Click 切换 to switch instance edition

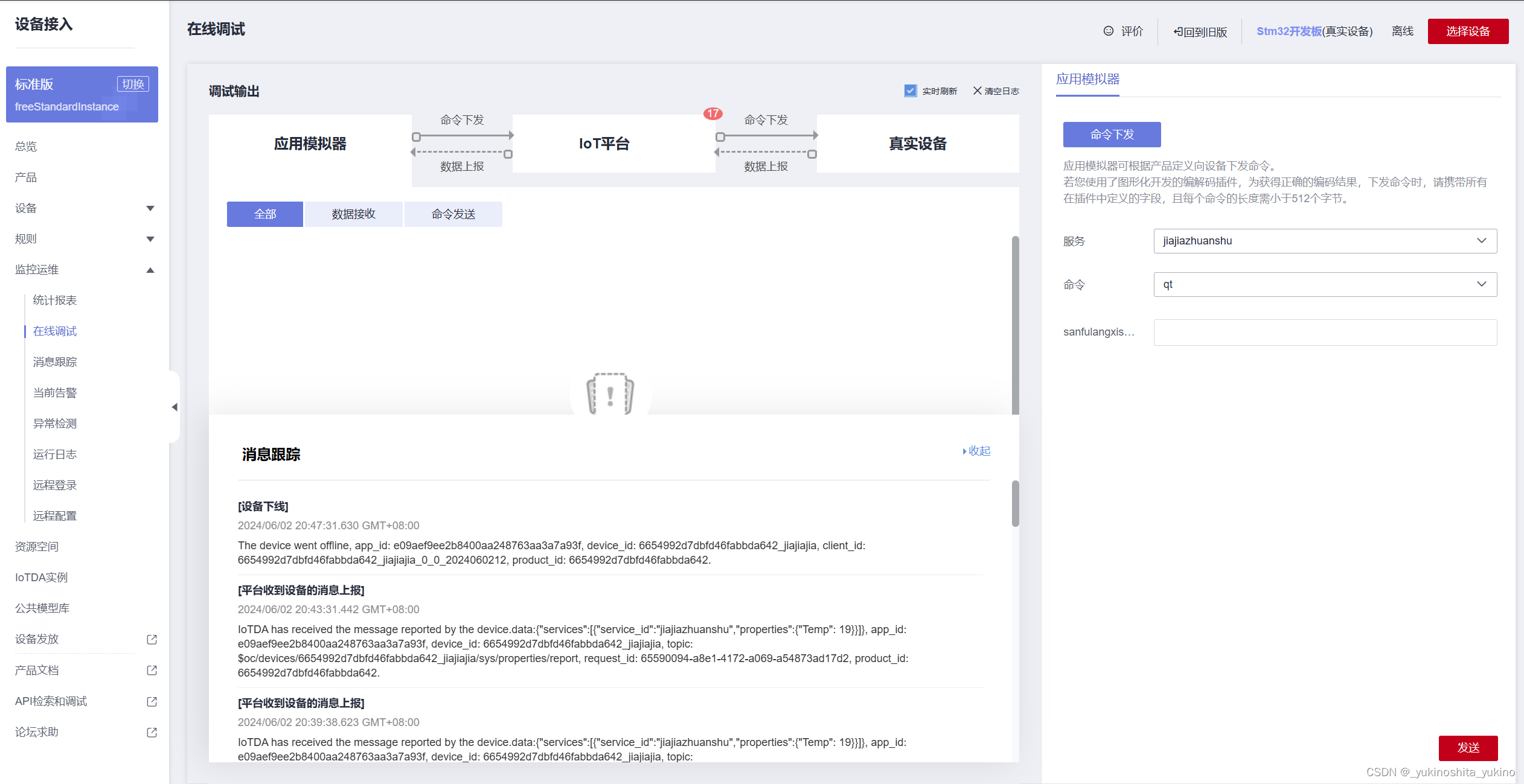coord(133,84)
